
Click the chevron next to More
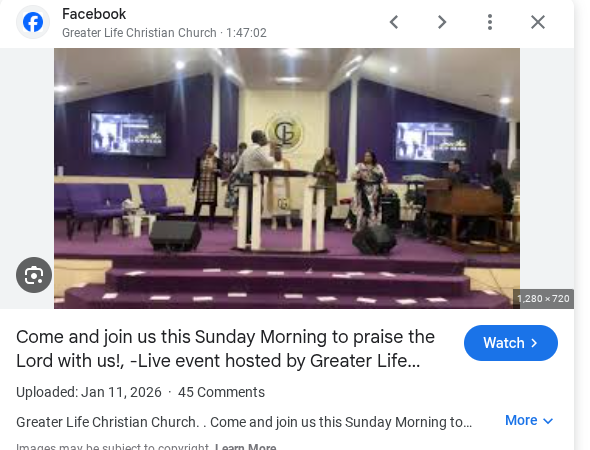tap(548, 421)
